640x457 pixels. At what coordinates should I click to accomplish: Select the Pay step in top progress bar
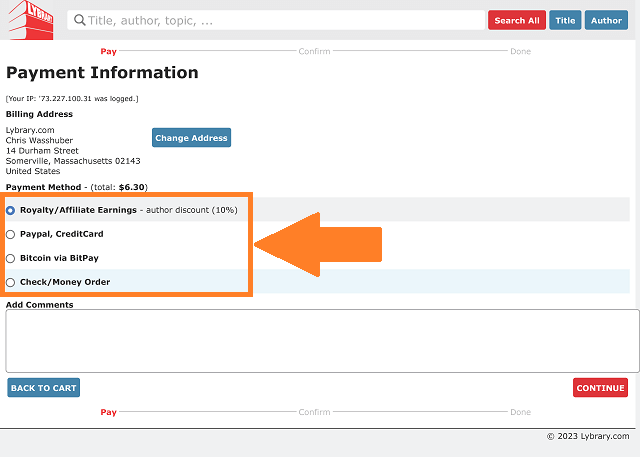coord(109,51)
